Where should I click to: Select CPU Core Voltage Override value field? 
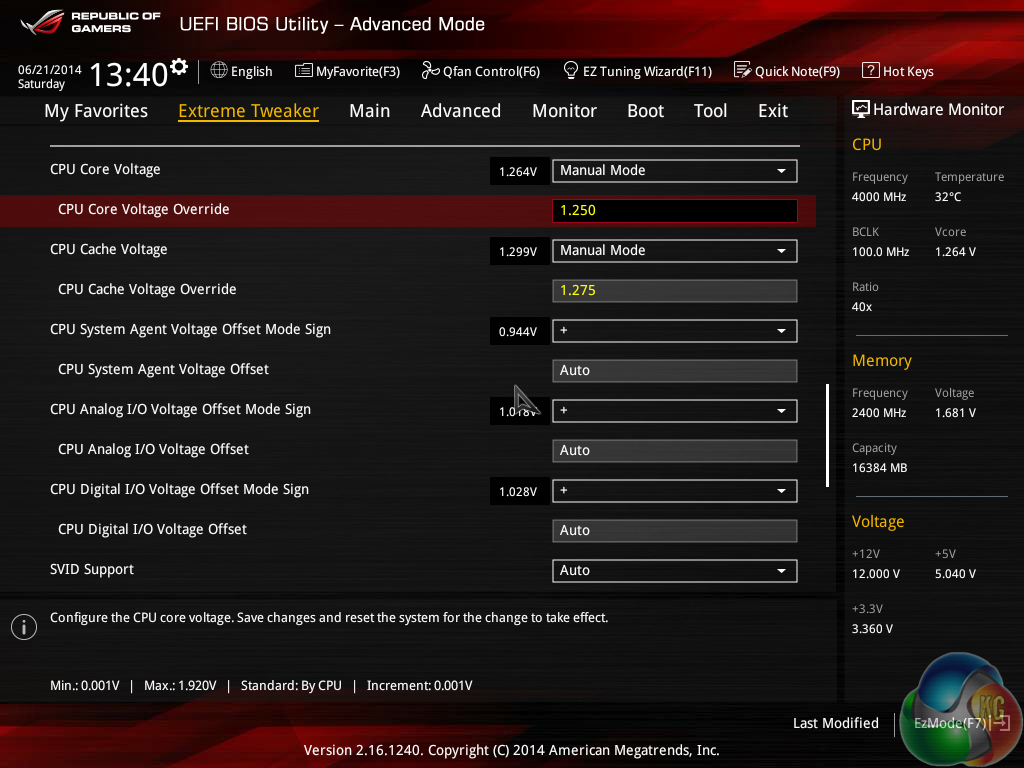674,211
